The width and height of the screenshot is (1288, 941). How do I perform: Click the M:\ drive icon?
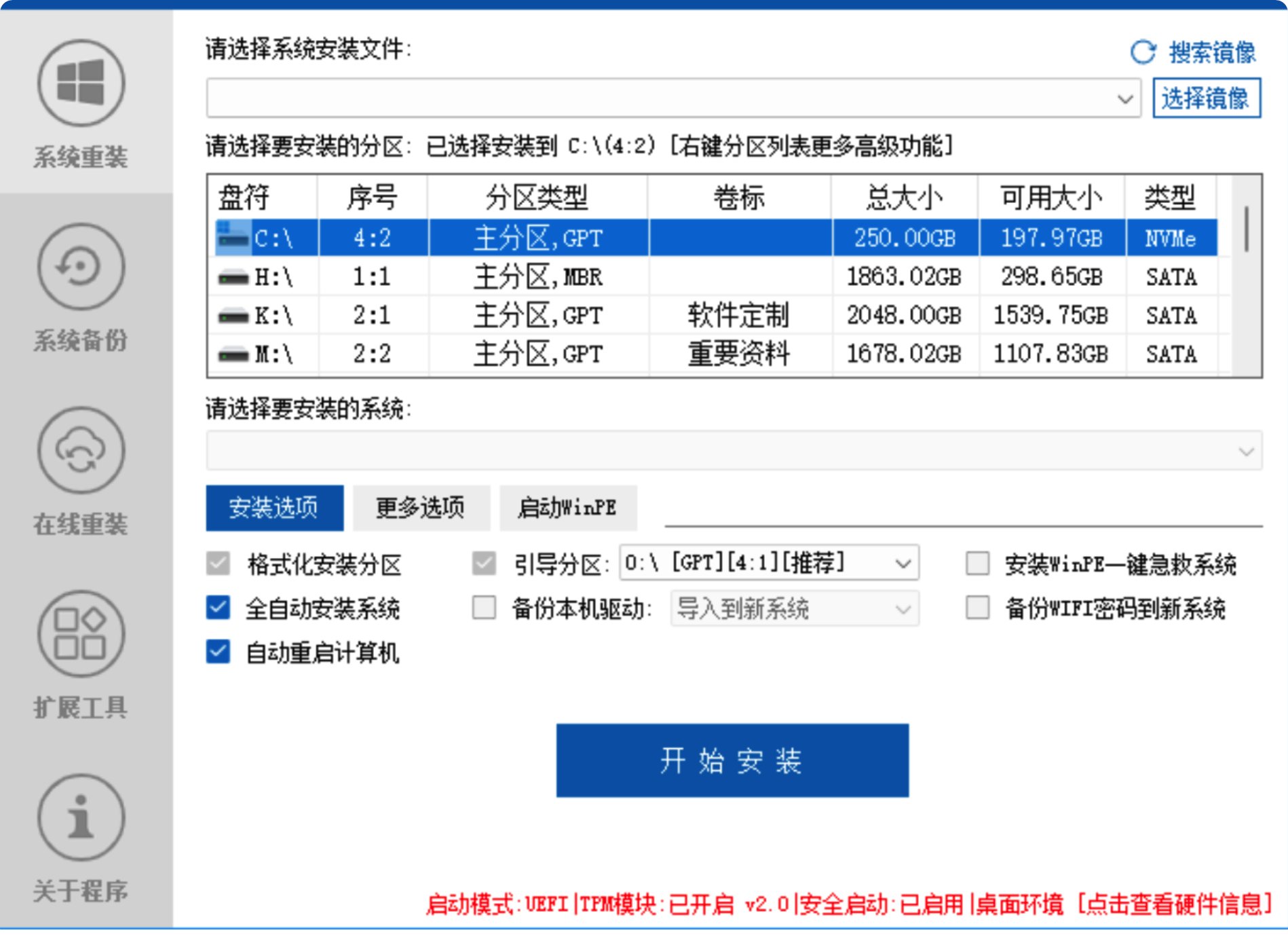tap(233, 354)
